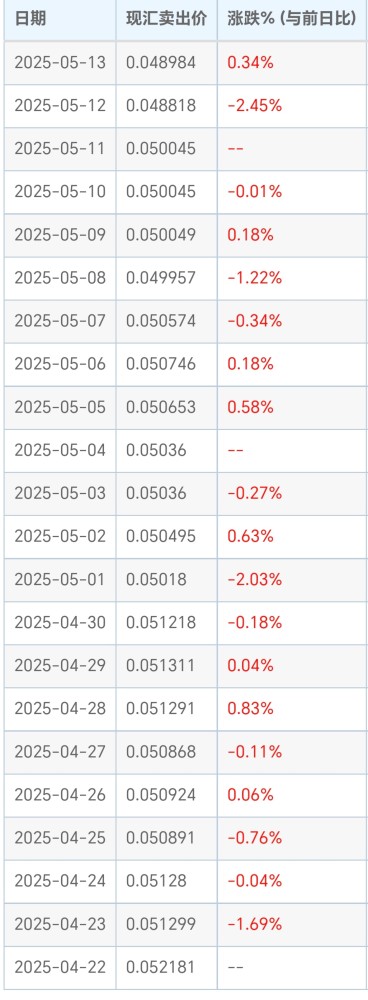This screenshot has height=1000, width=368.
Task: Click the 涨跌% (与前日比) column header
Action: 292,18
